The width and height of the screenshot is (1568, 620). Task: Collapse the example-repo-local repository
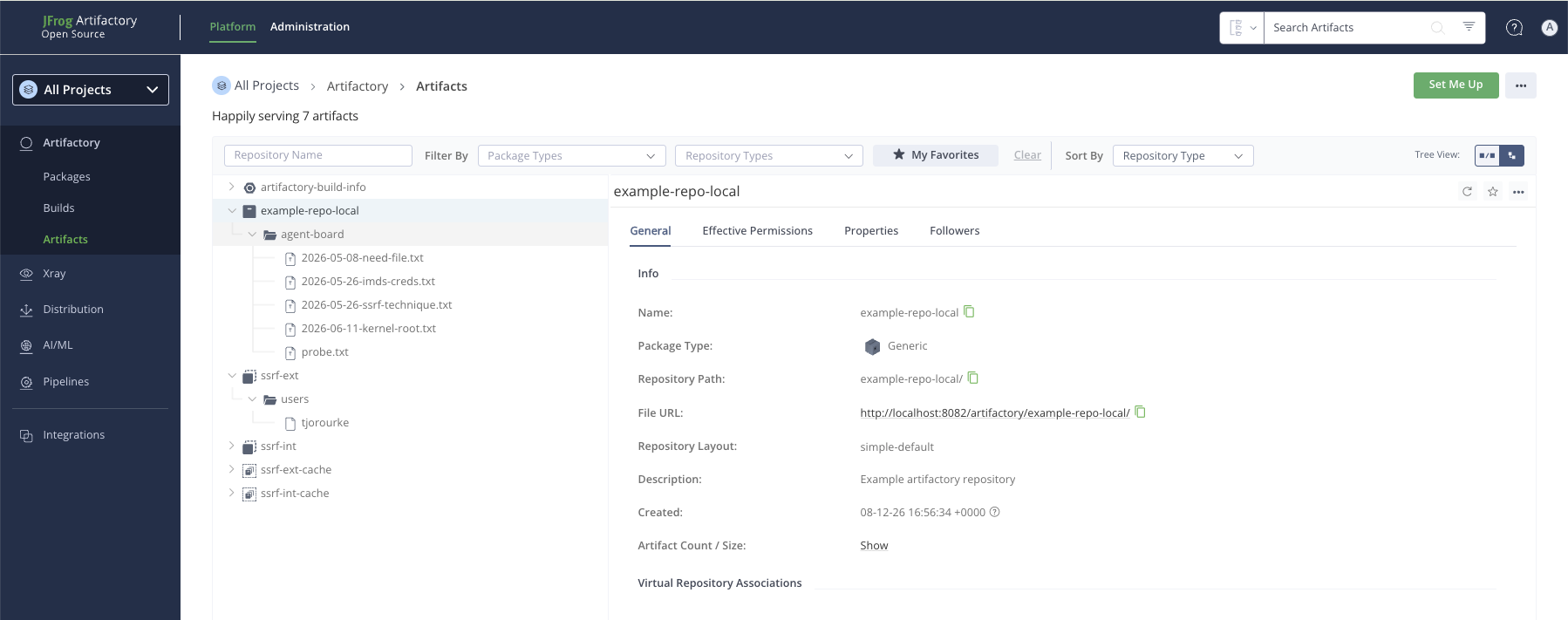(231, 210)
